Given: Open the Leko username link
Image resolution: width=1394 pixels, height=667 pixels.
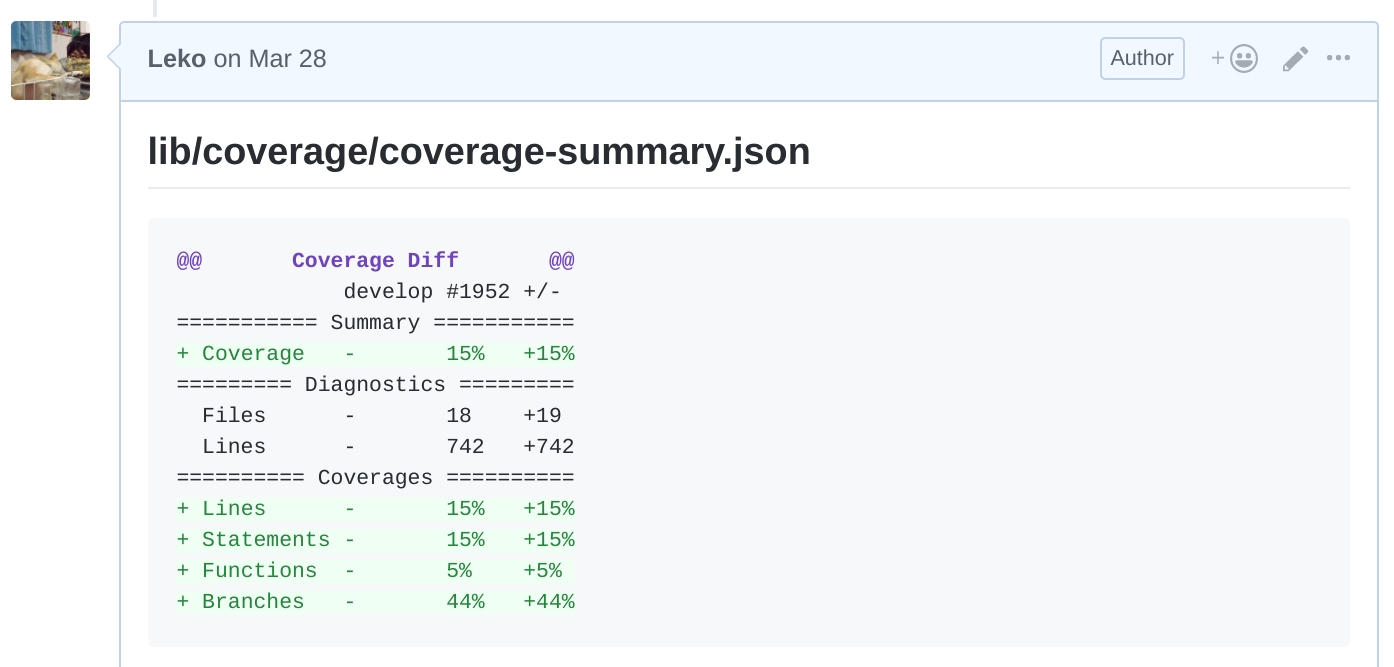Looking at the screenshot, I should point(176,59).
